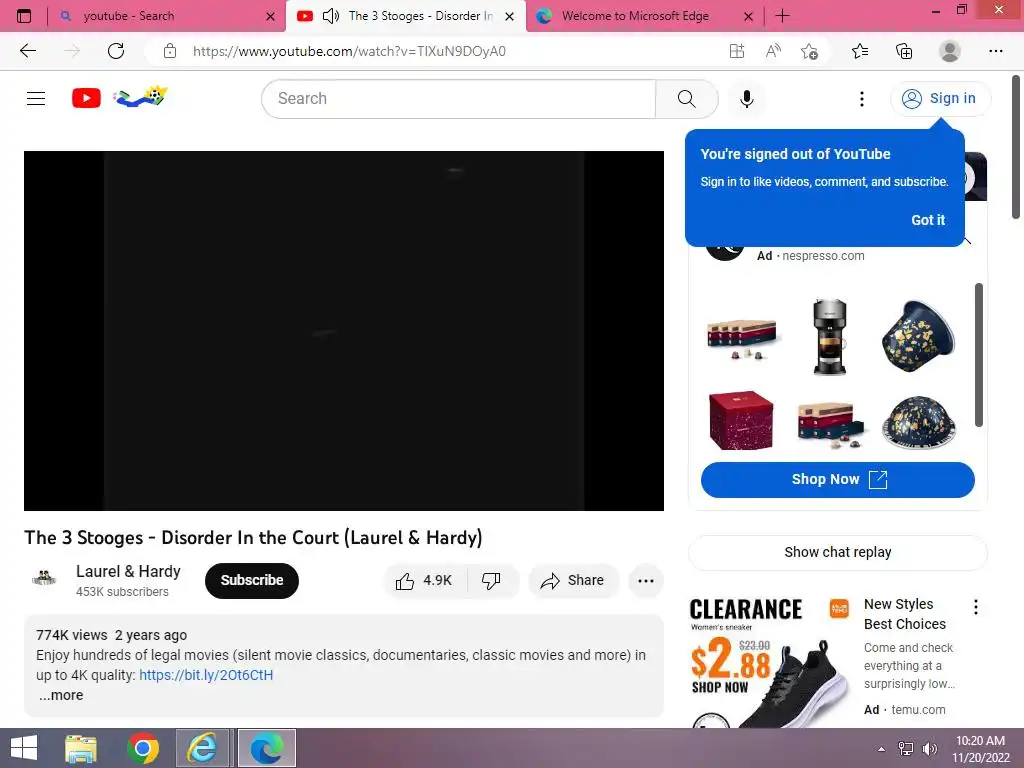This screenshot has width=1024, height=768.
Task: Launch Internet Explorer from taskbar
Action: click(x=202, y=748)
